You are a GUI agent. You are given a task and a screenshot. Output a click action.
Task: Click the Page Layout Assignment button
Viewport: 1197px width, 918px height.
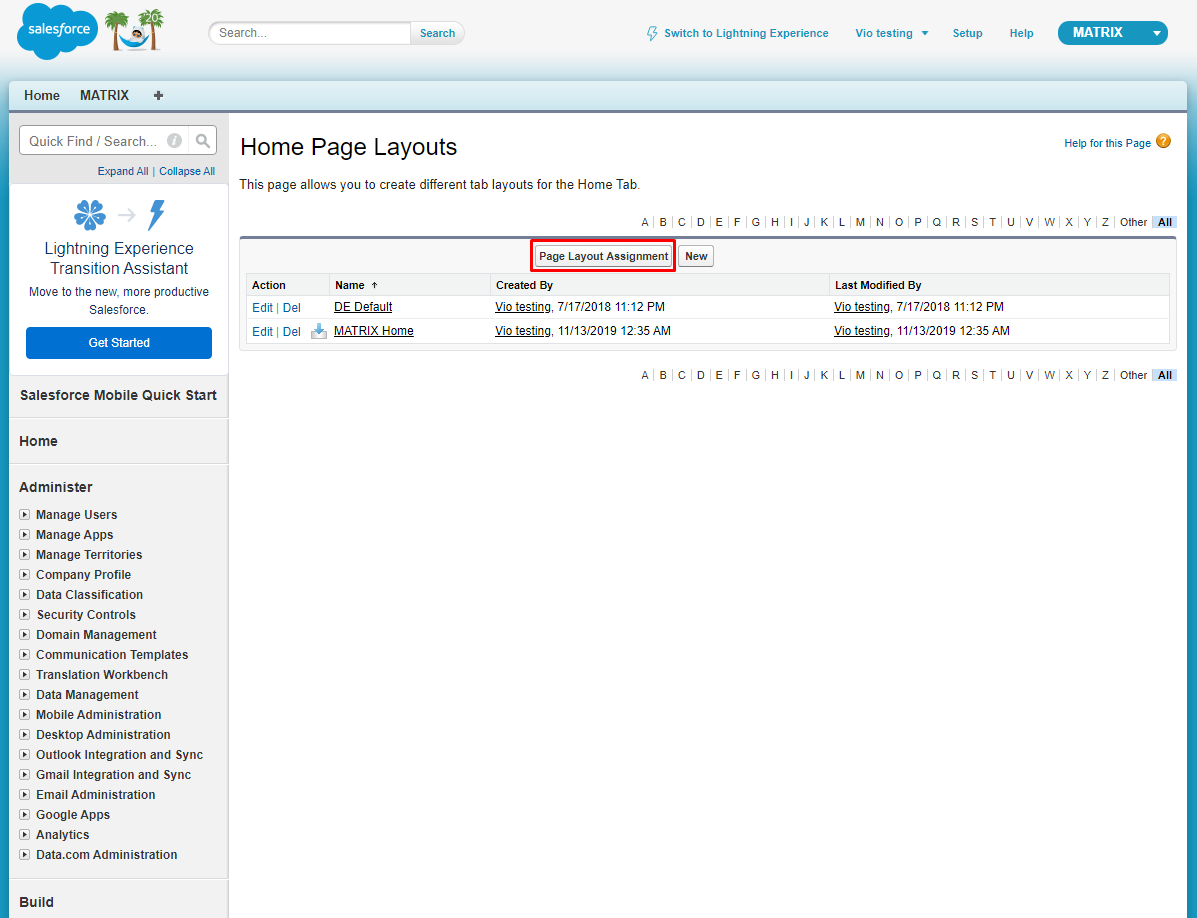(x=603, y=256)
